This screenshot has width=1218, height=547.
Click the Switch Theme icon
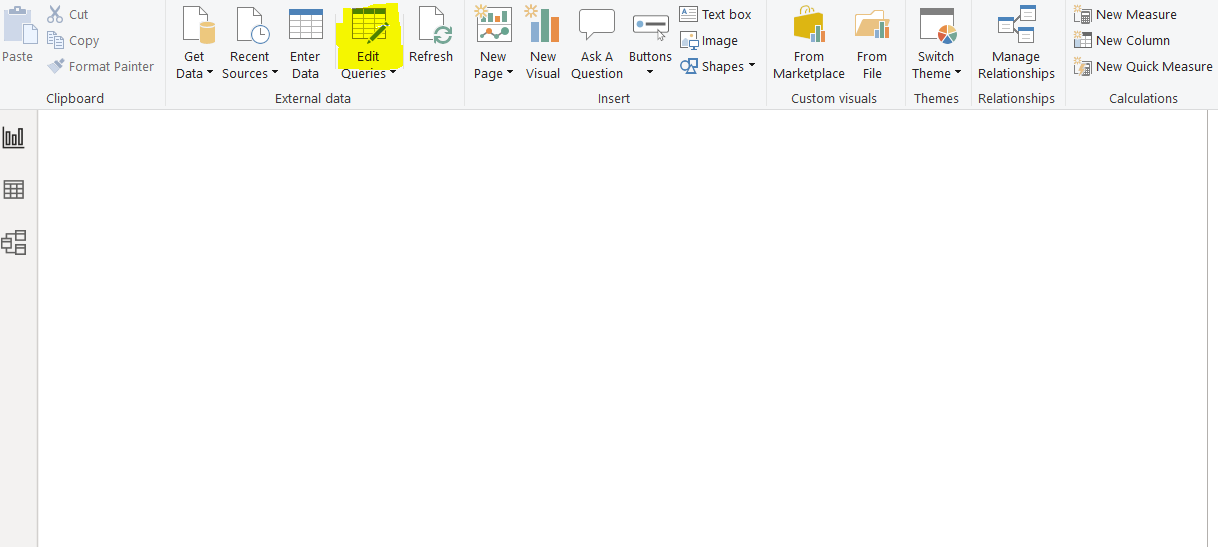pyautogui.click(x=937, y=26)
